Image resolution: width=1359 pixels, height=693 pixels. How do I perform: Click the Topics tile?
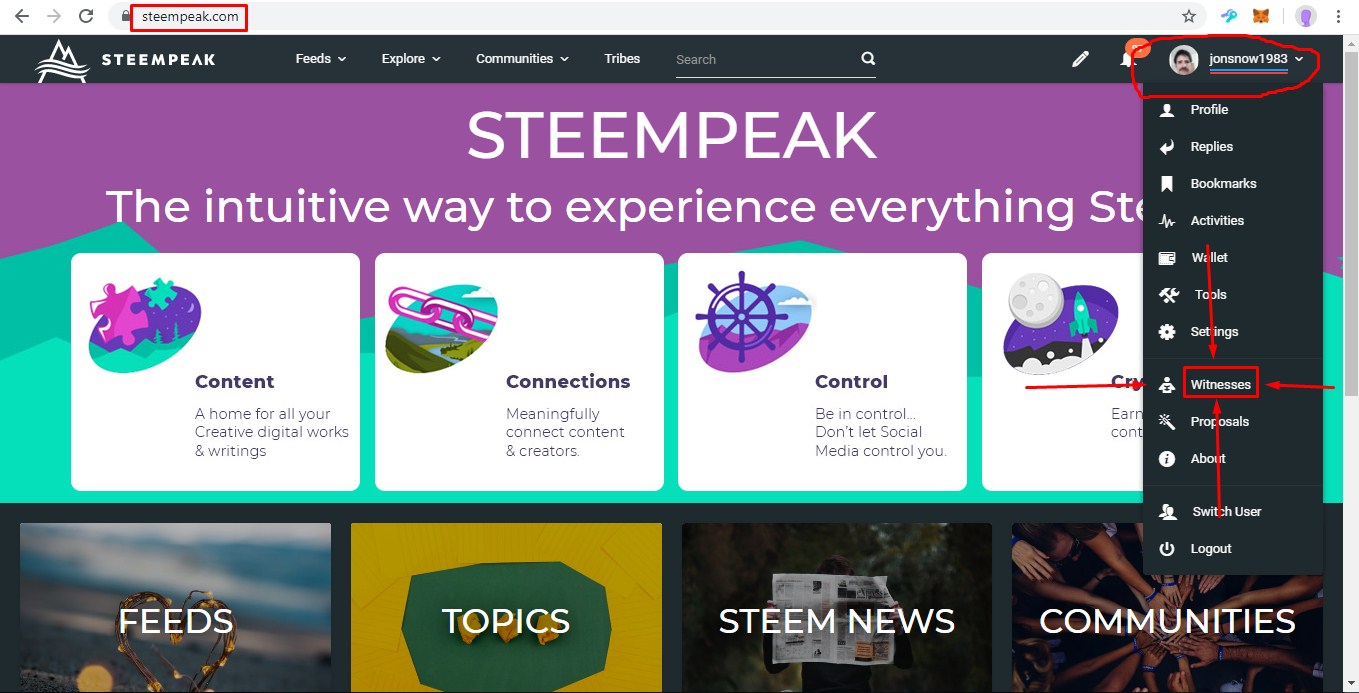pyautogui.click(x=506, y=607)
